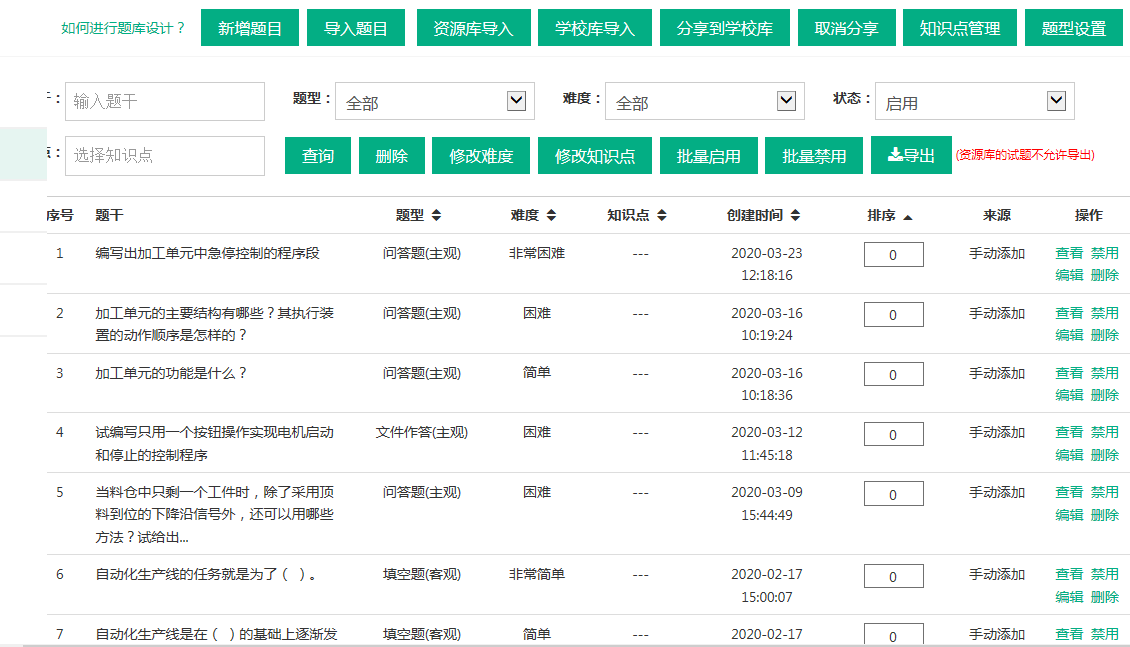The image size is (1130, 647).
Task: Click 如何进行题库设计 help link
Action: 123,28
